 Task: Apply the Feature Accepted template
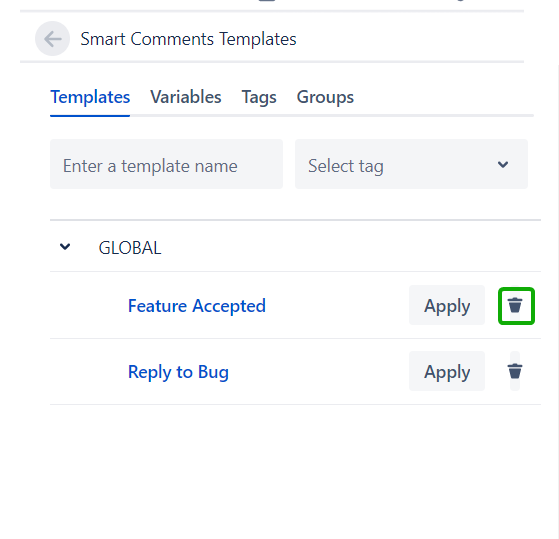tap(447, 305)
